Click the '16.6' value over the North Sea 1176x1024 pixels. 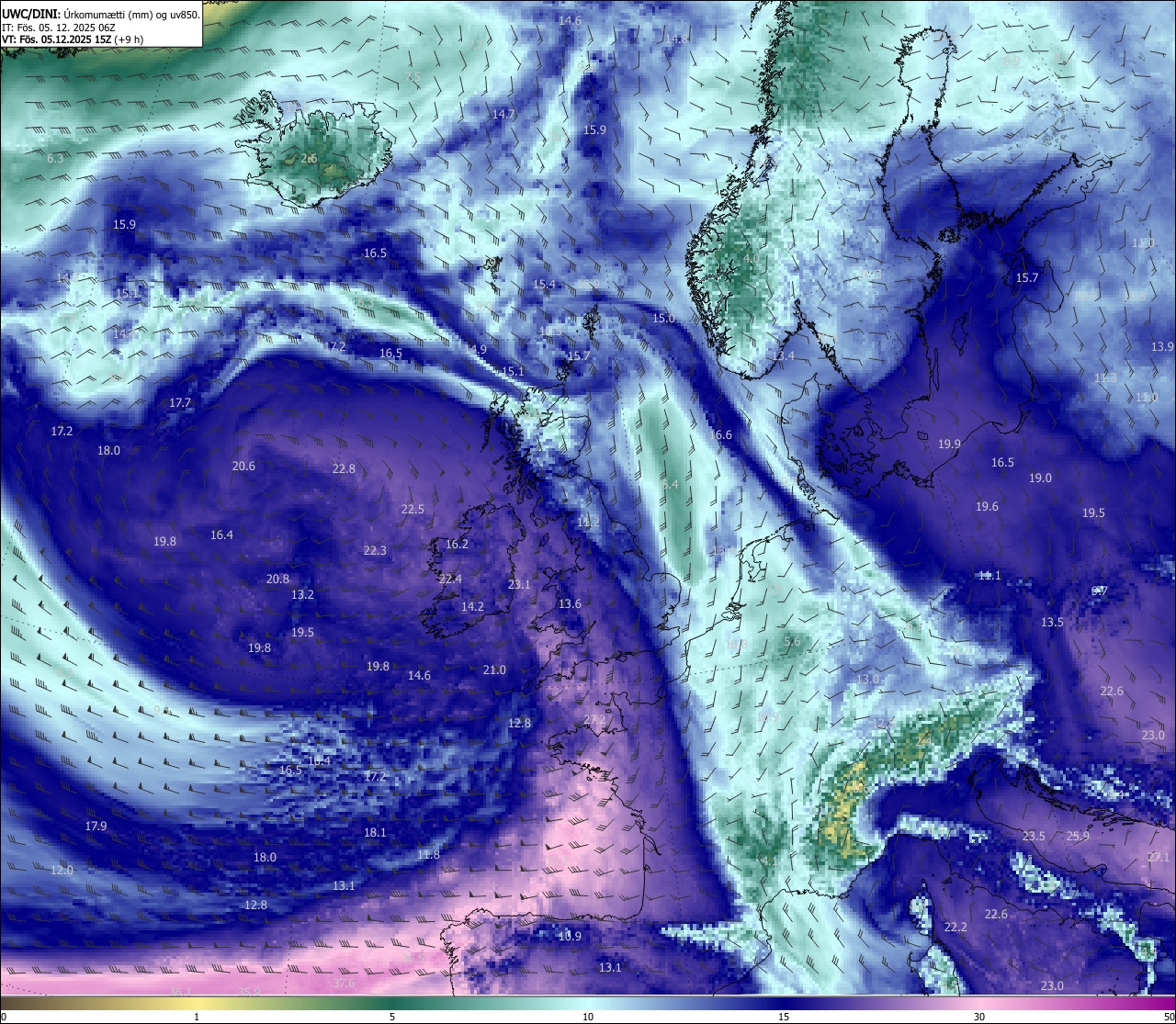[720, 435]
